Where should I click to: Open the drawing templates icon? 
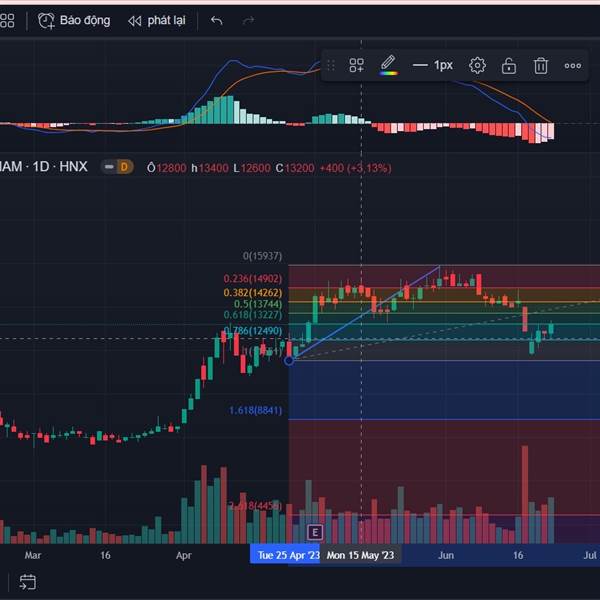[356, 65]
